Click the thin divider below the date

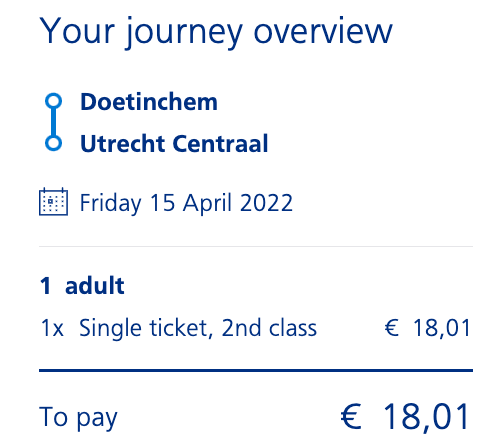pos(256,247)
